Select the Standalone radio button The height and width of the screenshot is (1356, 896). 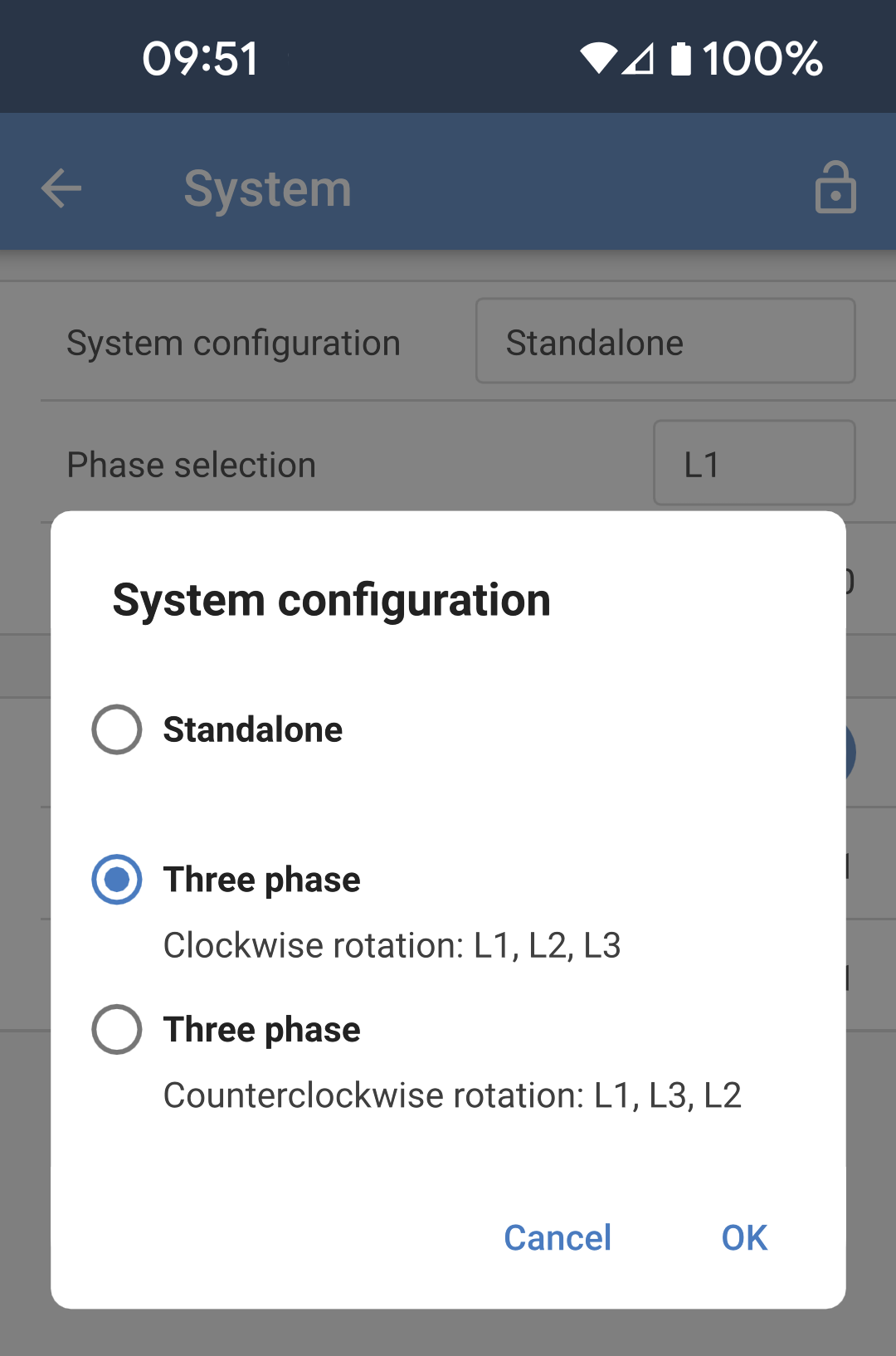pyautogui.click(x=116, y=729)
